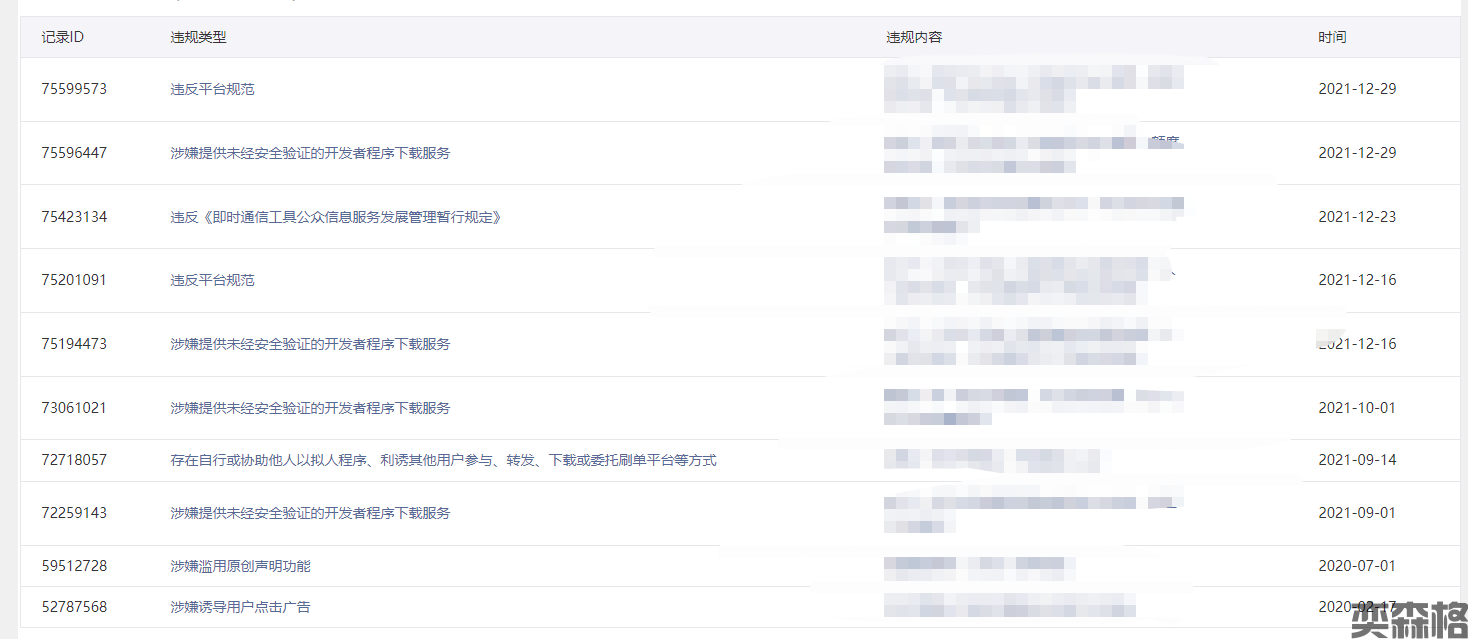Open the 即时通信工具公众信息服务发展管理暂行规定 violation entry
Screen dimensions: 1468x639
point(335,217)
